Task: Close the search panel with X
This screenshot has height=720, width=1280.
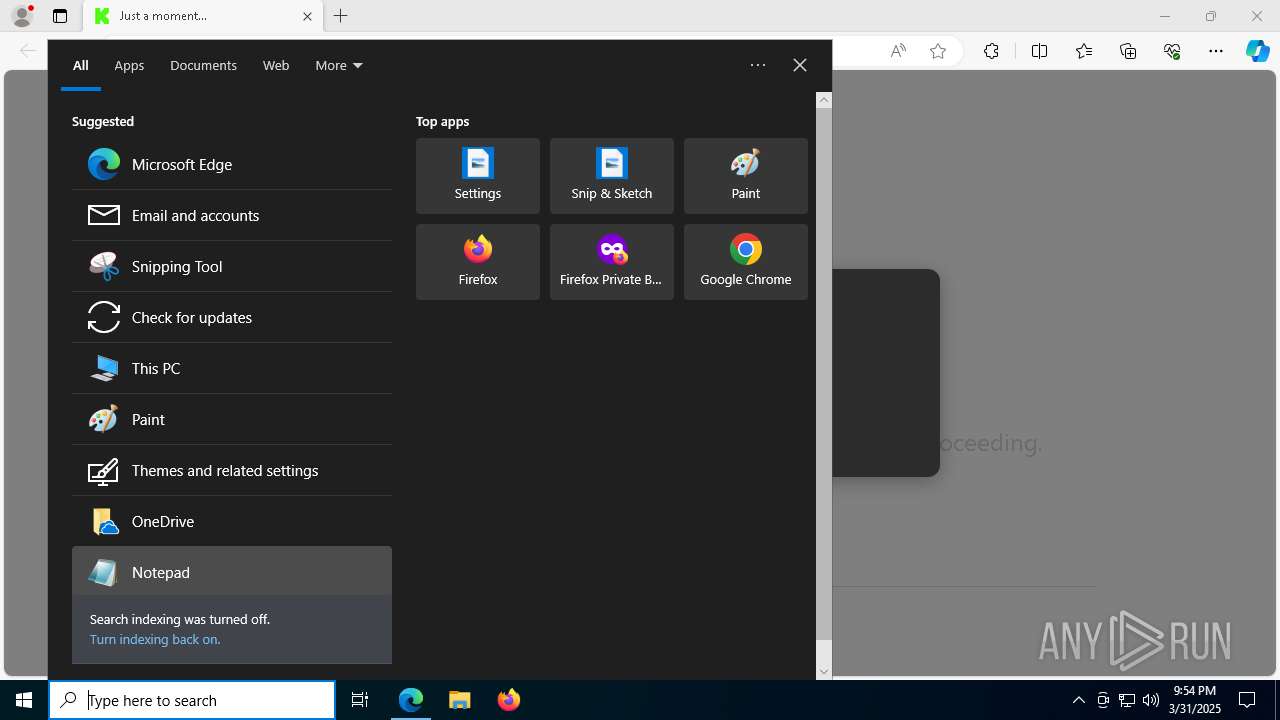Action: (800, 65)
